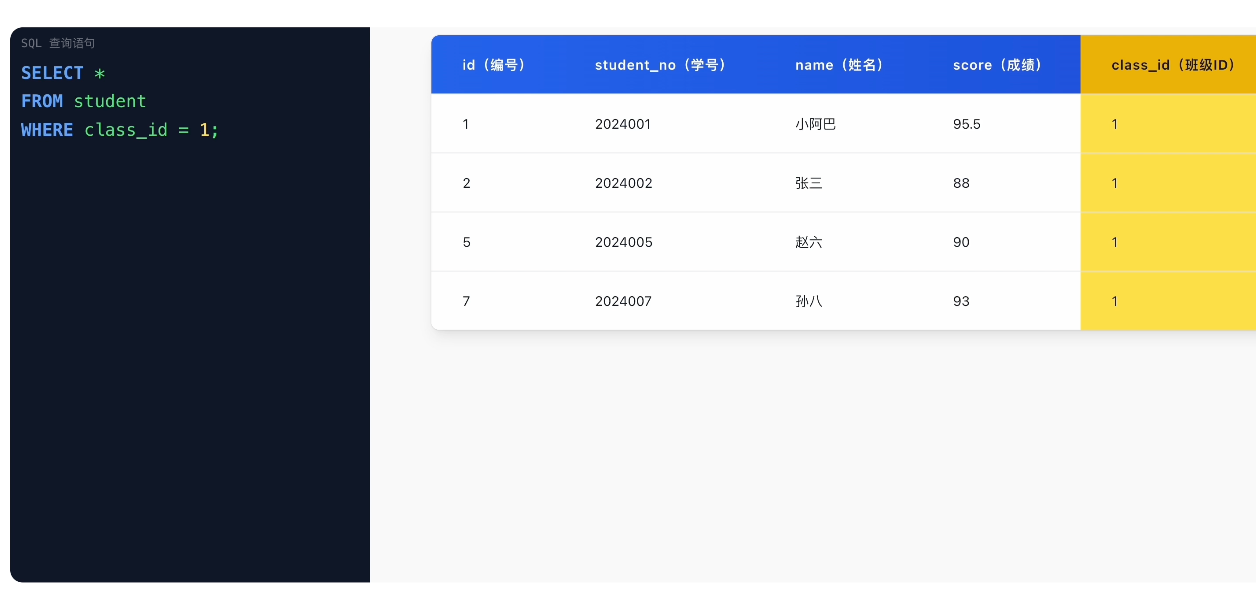Click the name cell 小阿巴
Screen dimensions: 1256x592
pyautogui.click(x=815, y=124)
